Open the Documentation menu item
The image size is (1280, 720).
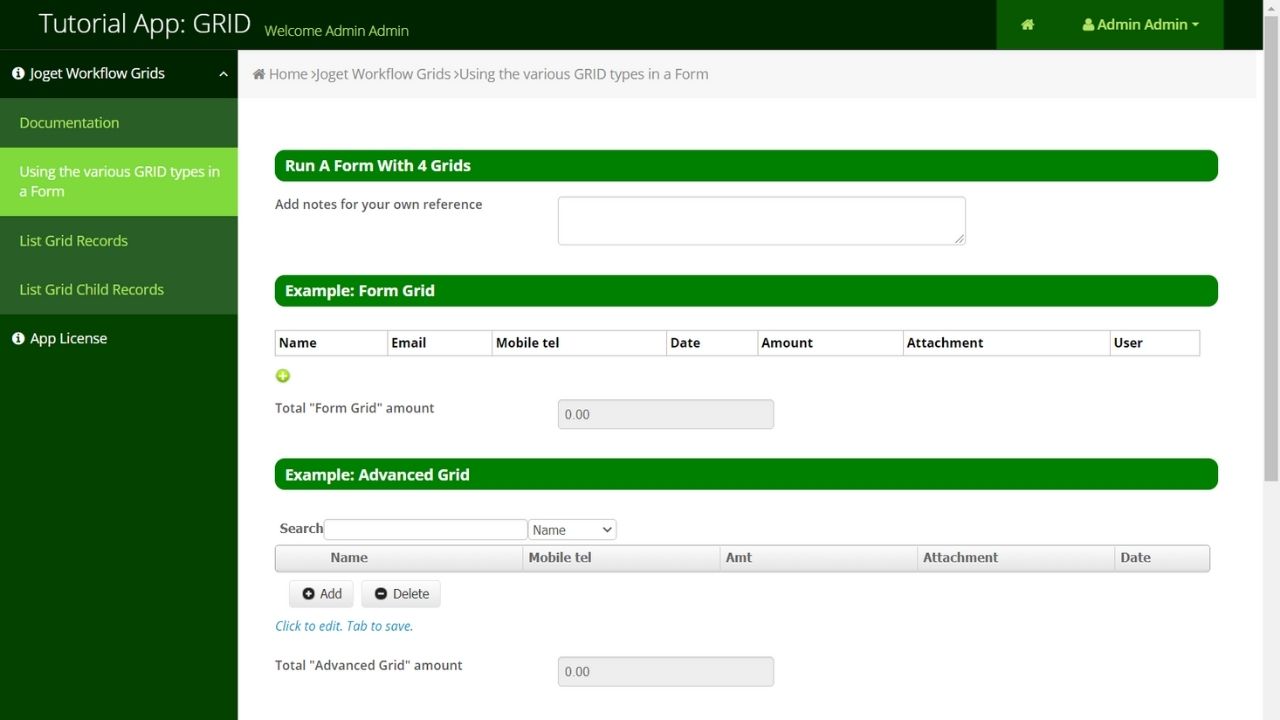click(69, 123)
